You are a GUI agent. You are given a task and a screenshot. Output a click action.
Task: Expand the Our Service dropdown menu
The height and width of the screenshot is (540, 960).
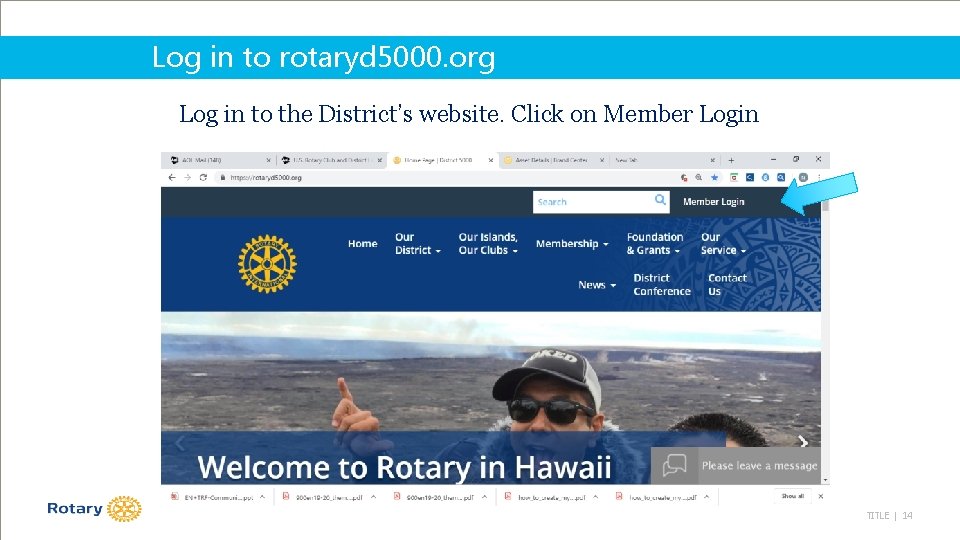tap(723, 244)
